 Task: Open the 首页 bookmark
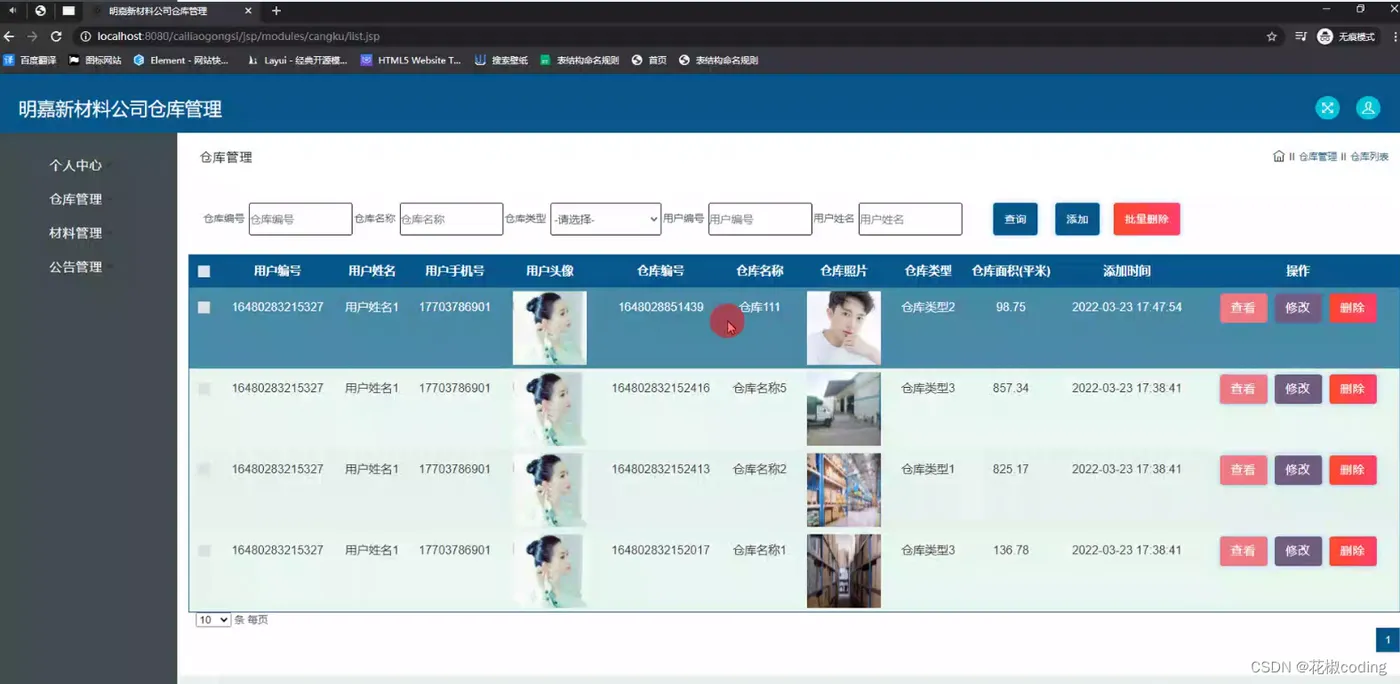(x=649, y=60)
